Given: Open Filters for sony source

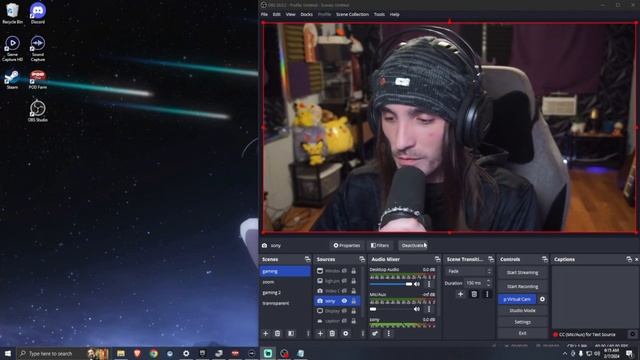Looking at the screenshot, I should 380,245.
